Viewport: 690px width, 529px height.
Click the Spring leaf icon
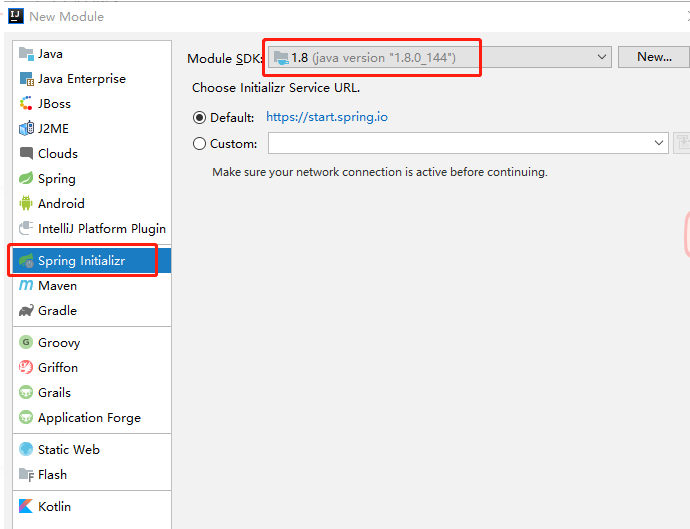click(26, 178)
